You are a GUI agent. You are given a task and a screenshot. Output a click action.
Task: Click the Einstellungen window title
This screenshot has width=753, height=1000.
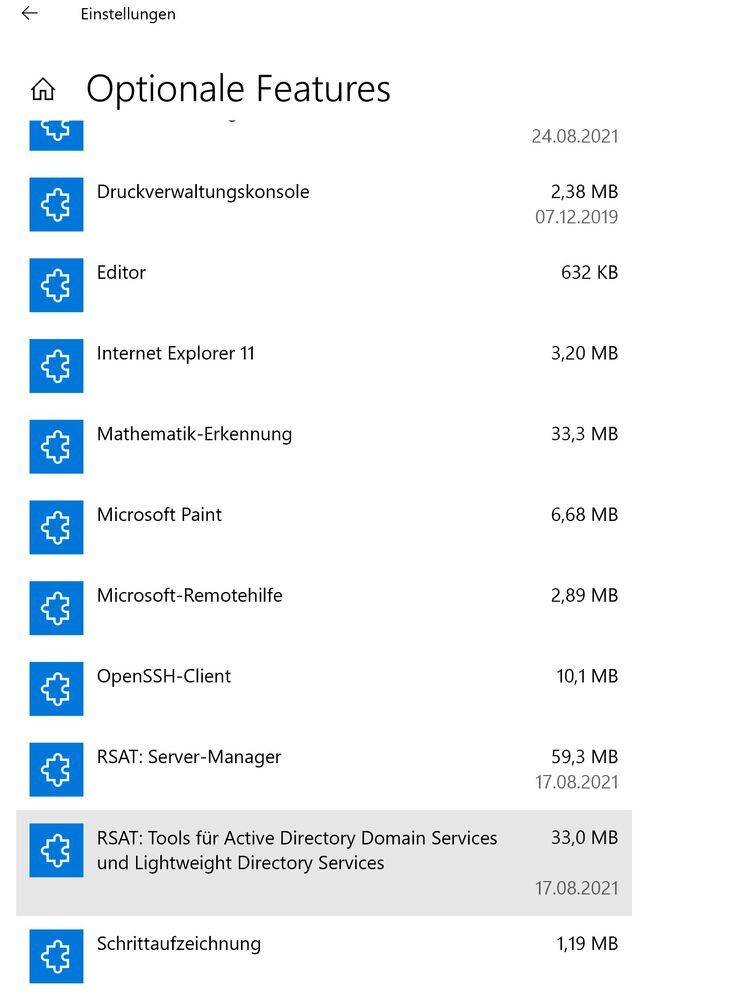(128, 14)
